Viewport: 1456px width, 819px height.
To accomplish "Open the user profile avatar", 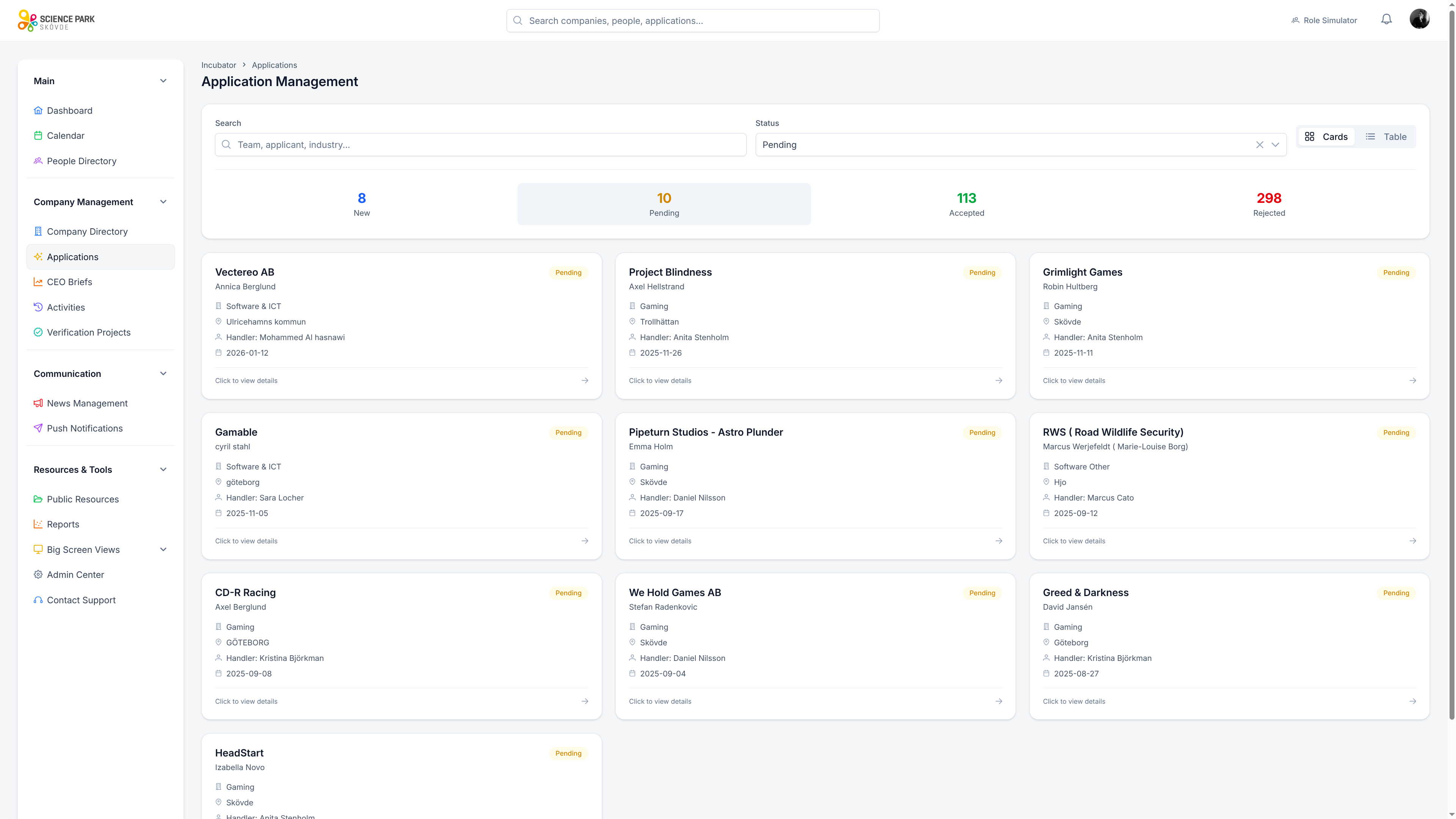I will (1419, 19).
